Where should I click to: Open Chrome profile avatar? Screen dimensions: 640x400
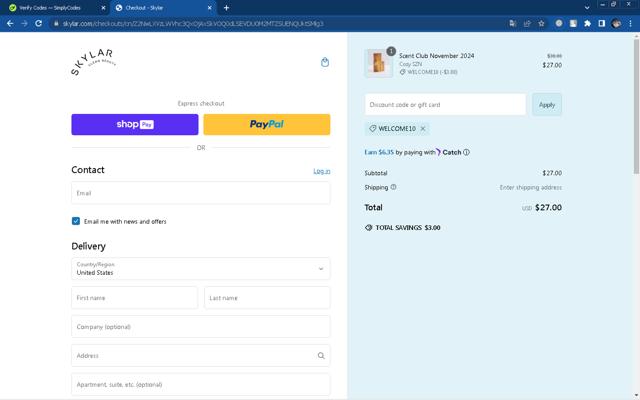(616, 23)
